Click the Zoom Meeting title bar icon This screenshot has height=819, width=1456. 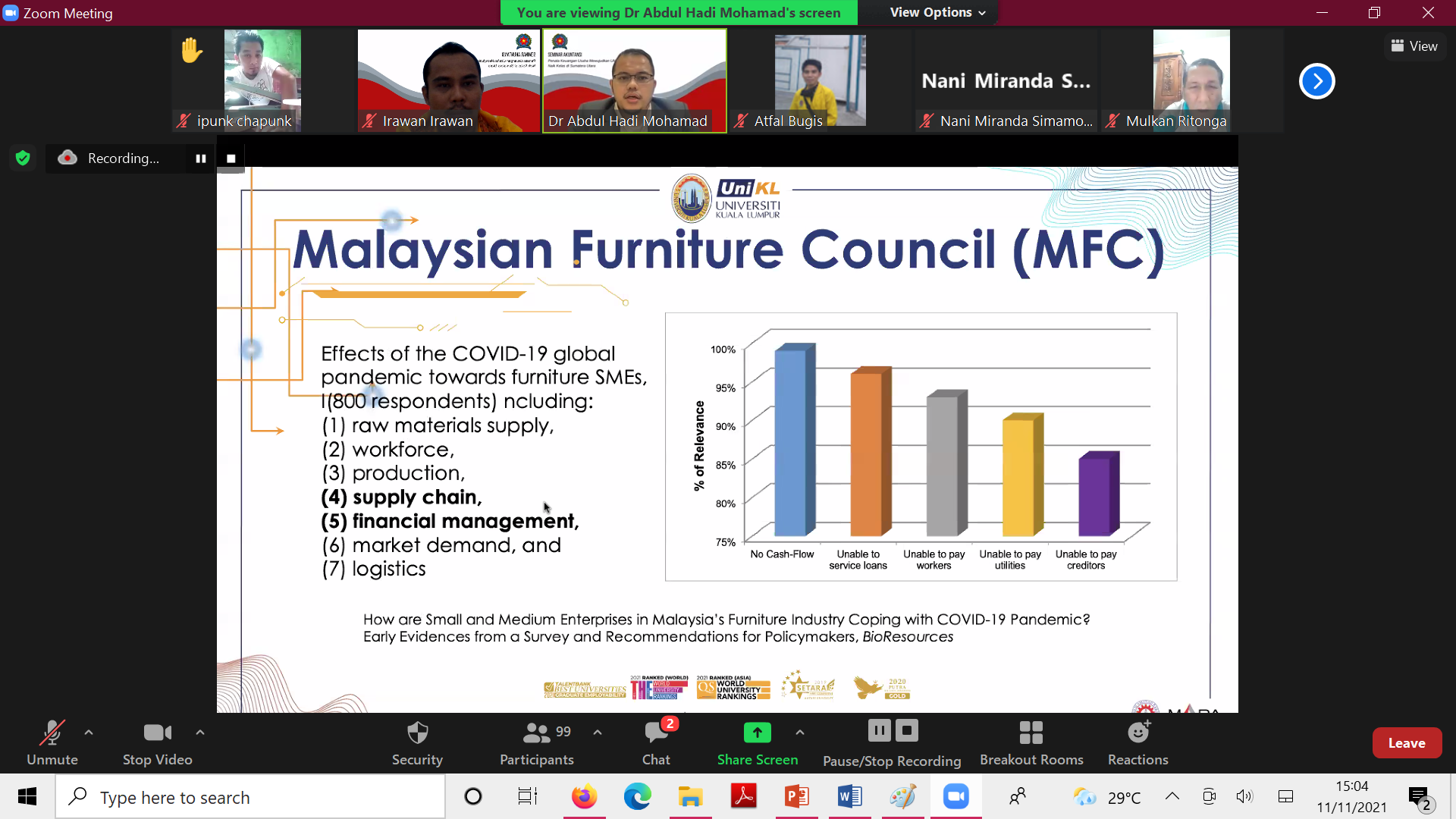pos(11,13)
